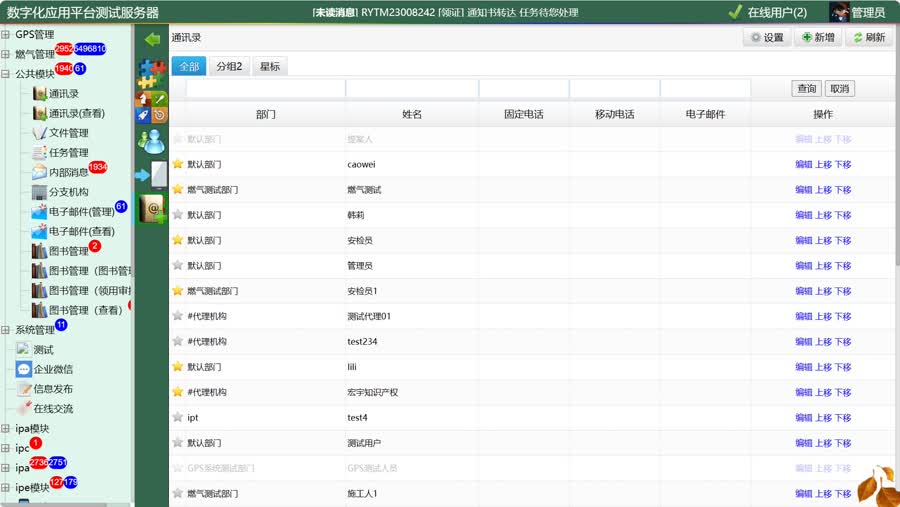900x507 pixels.
Task: Switch to the 分组2 tab
Action: (x=229, y=67)
